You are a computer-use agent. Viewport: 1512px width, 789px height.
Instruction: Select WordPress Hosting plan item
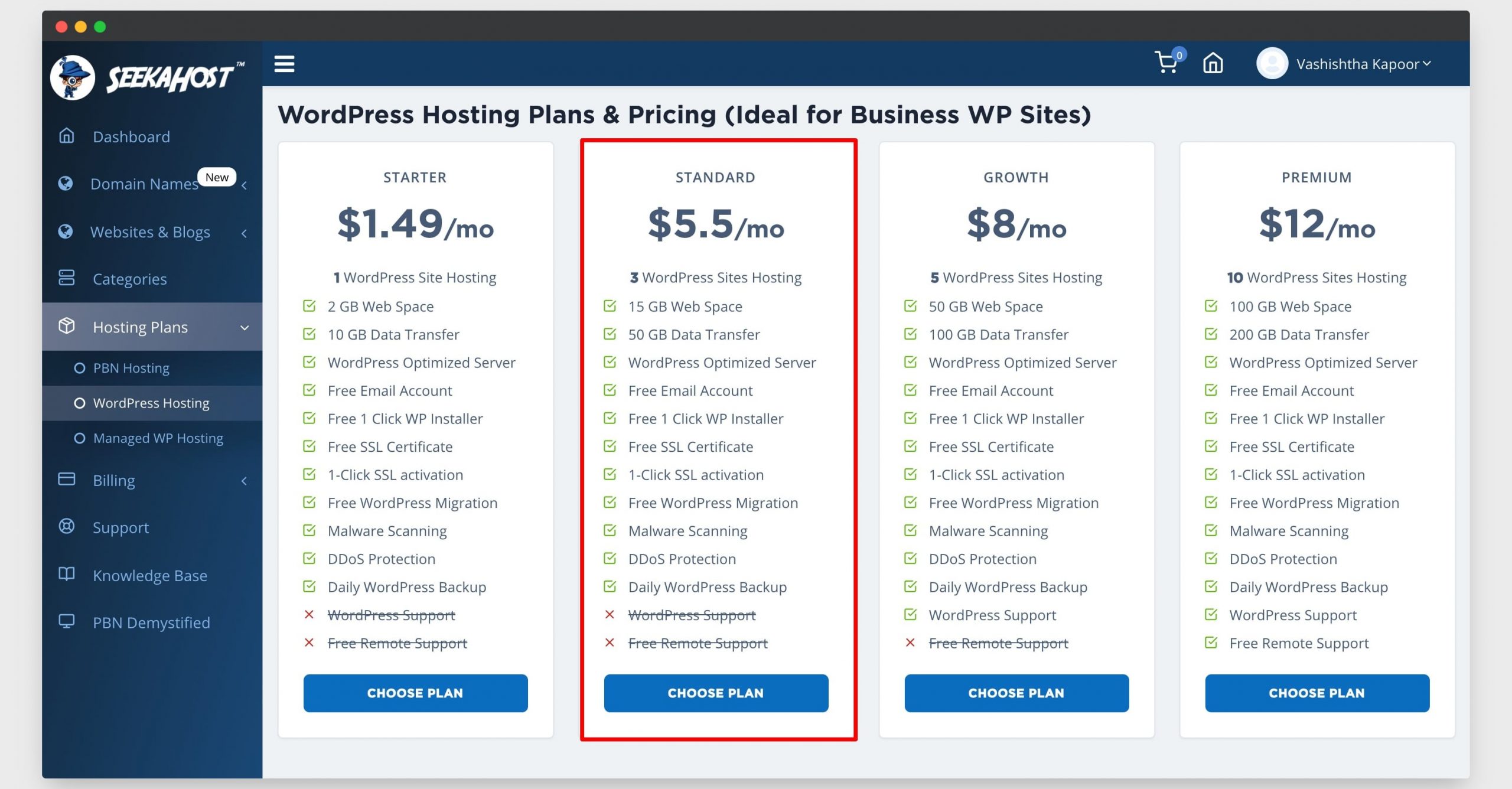click(152, 403)
